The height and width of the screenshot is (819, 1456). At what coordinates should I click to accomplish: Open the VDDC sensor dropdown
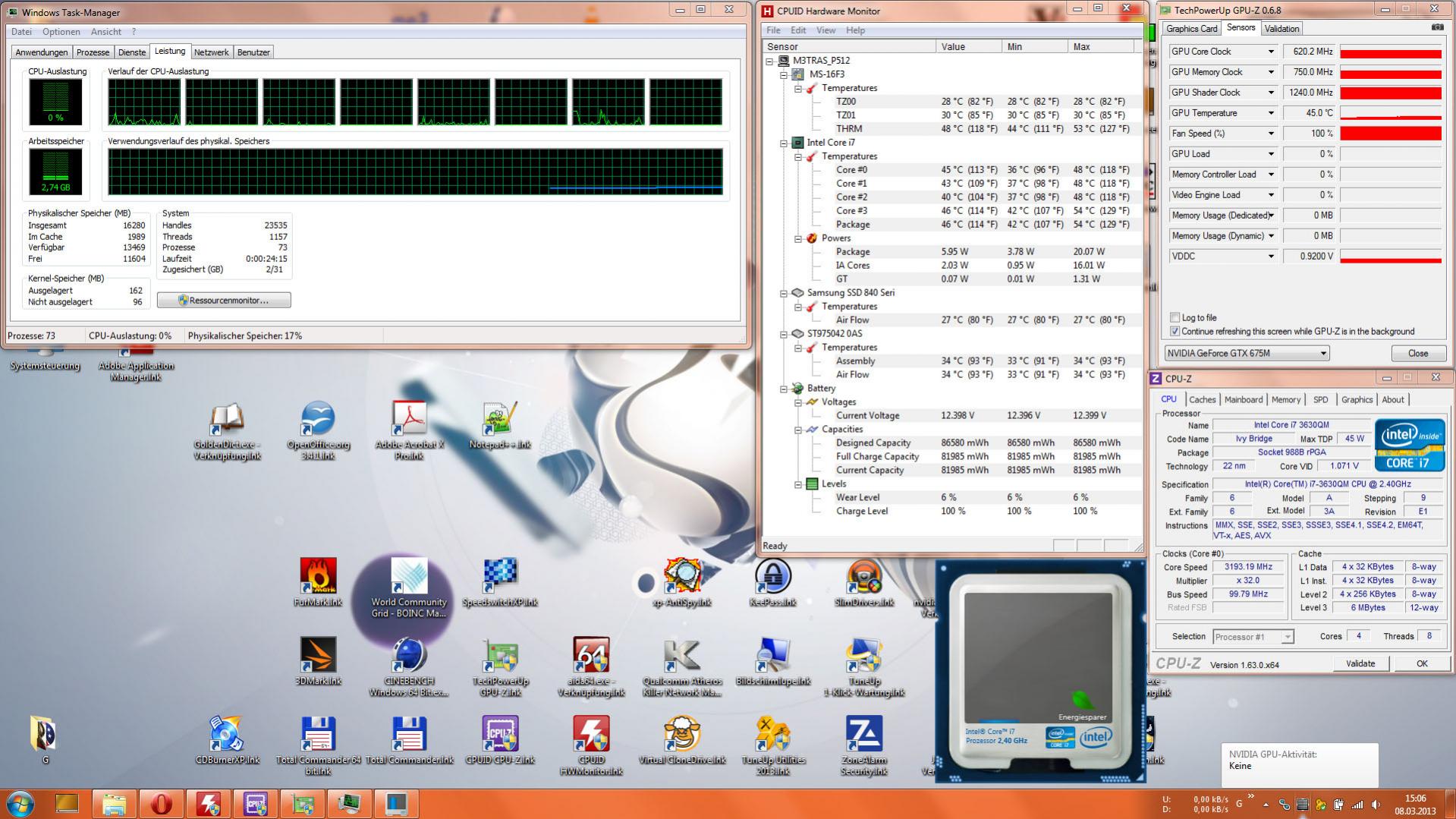(1271, 257)
